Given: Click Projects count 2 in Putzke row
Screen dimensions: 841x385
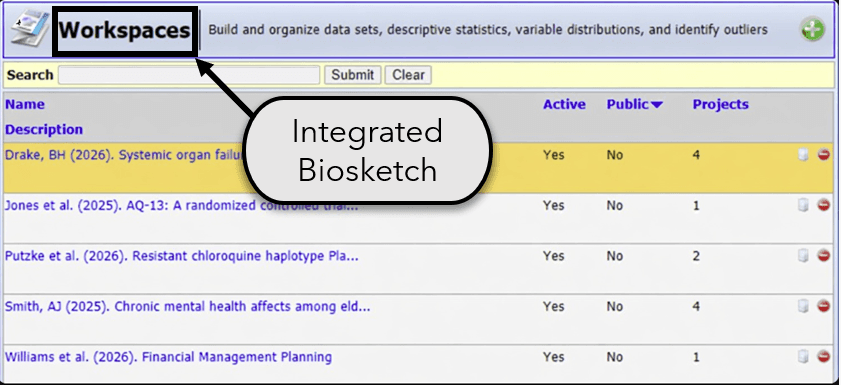Looking at the screenshot, I should (x=696, y=256).
